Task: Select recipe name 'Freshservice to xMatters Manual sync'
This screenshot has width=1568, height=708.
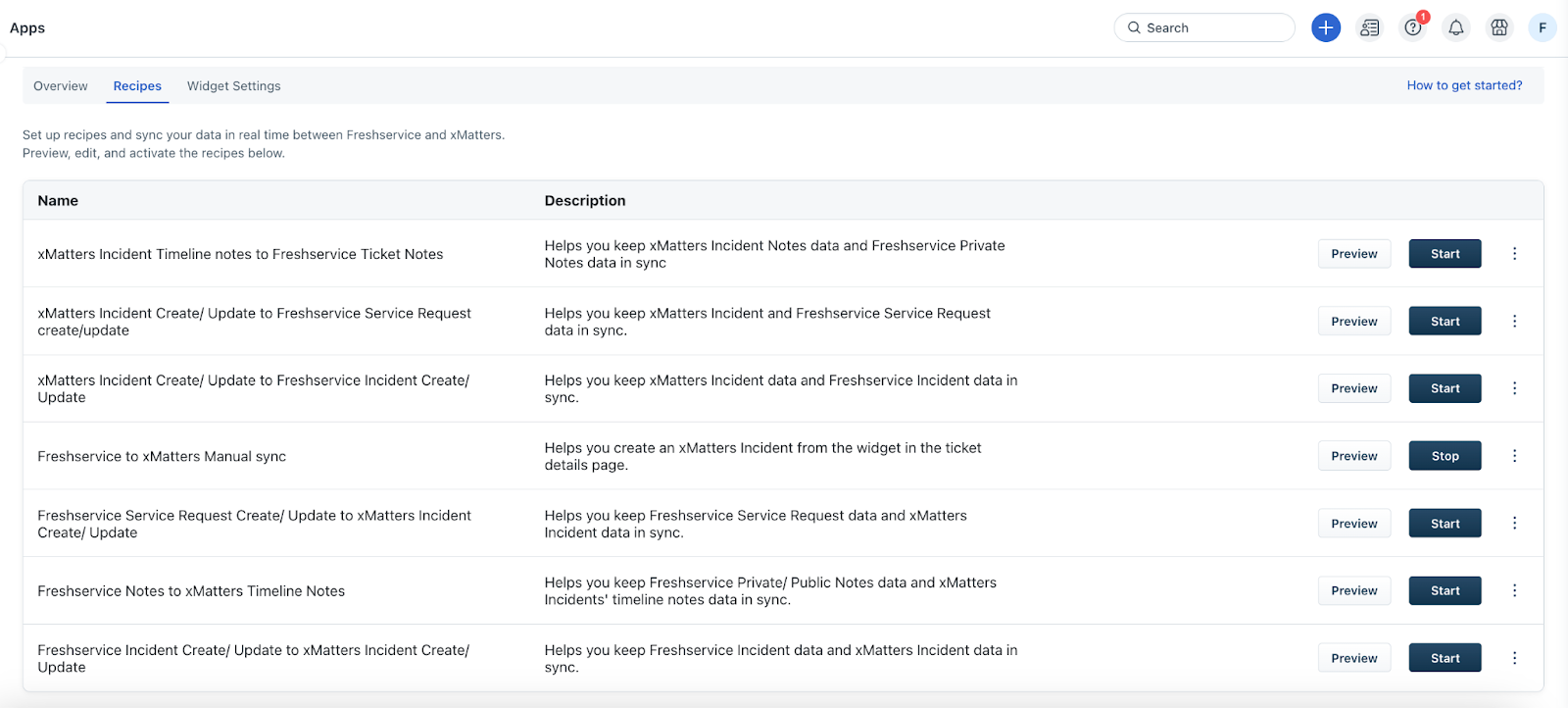Action: 162,456
